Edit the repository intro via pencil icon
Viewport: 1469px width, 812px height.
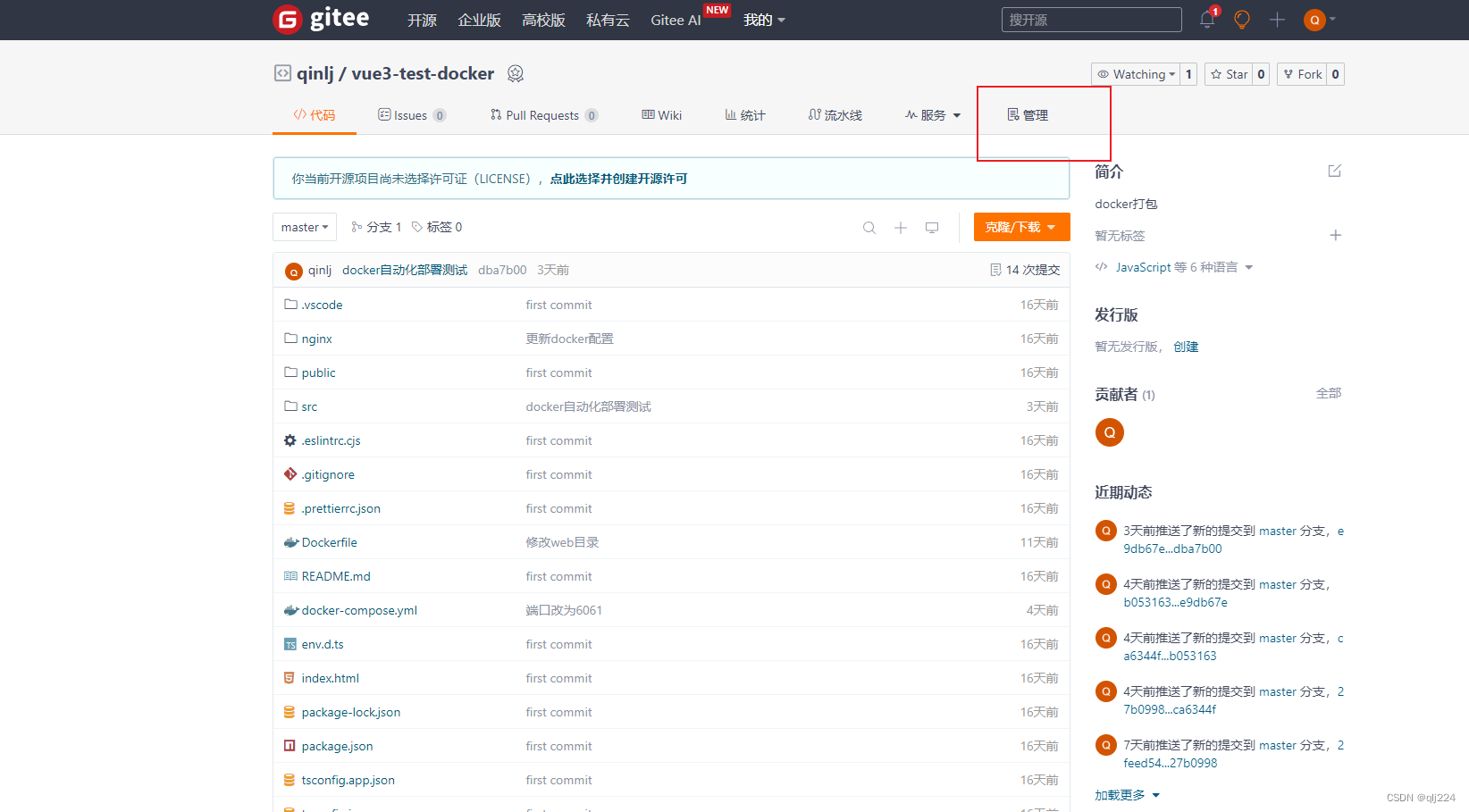coord(1335,171)
